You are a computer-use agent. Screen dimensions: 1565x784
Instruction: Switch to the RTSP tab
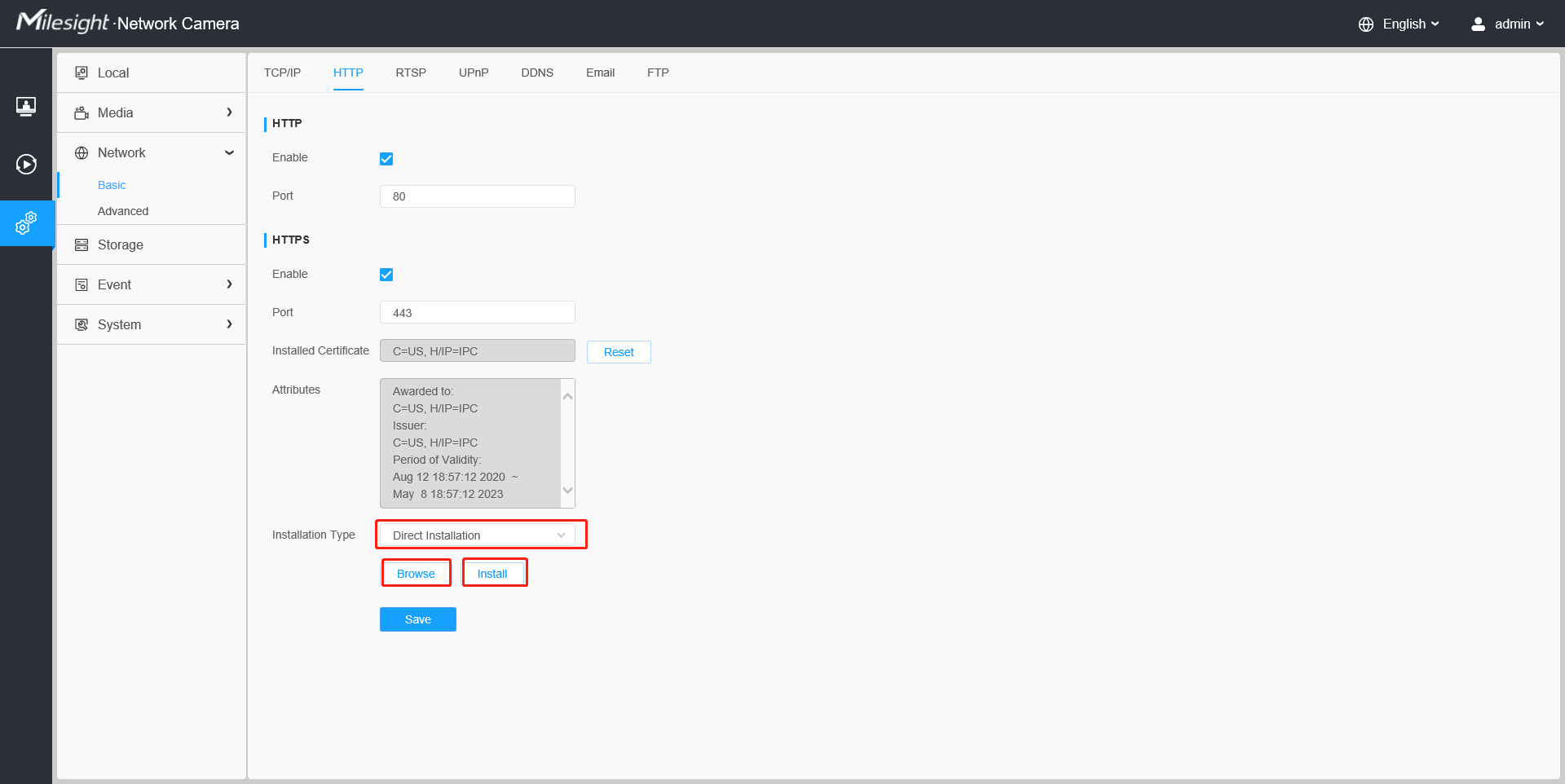pyautogui.click(x=411, y=73)
